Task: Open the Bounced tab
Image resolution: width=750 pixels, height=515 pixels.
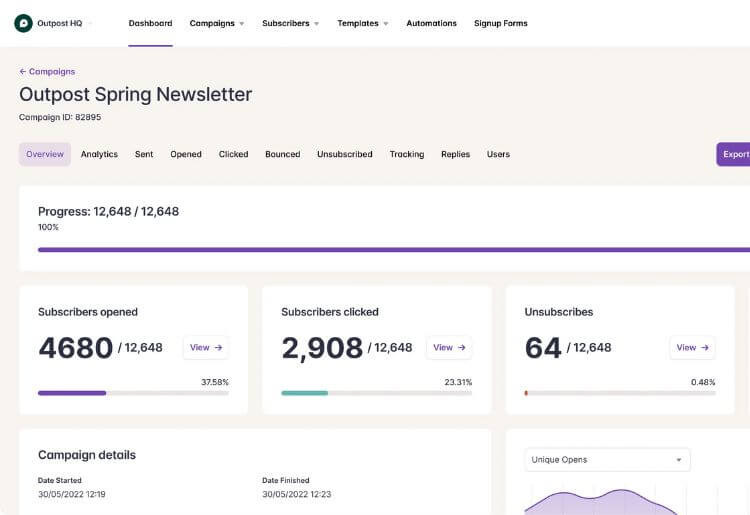Action: [282, 154]
